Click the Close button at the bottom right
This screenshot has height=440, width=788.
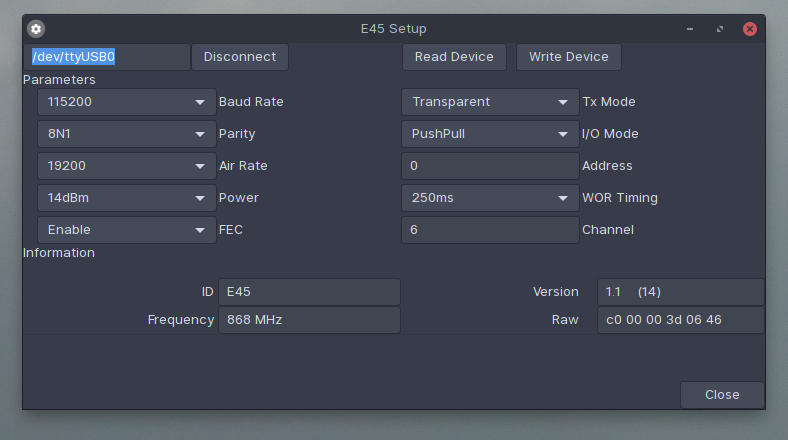[x=722, y=395]
